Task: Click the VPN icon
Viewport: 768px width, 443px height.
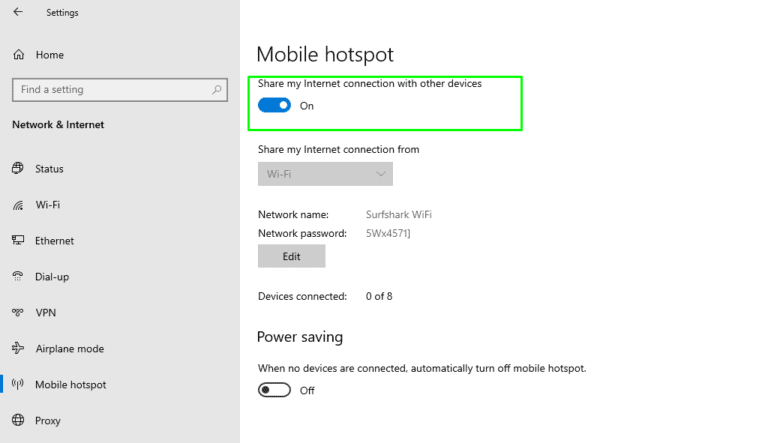Action: pyautogui.click(x=18, y=313)
